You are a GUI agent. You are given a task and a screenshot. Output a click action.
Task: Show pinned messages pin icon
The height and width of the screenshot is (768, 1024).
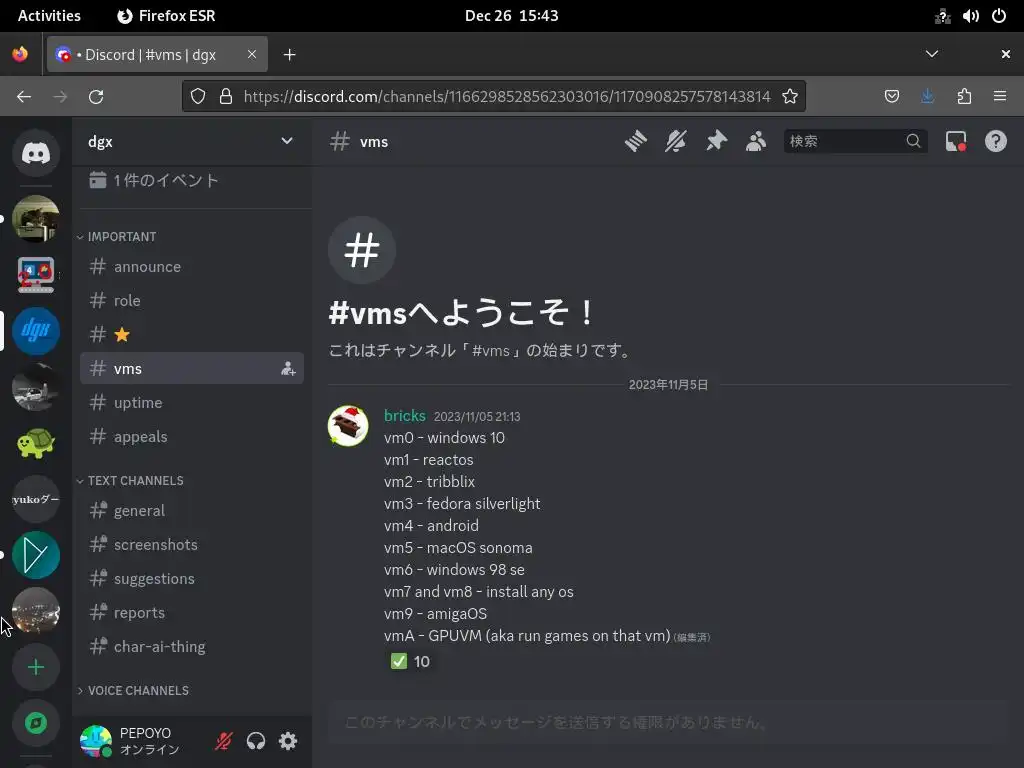pos(716,141)
